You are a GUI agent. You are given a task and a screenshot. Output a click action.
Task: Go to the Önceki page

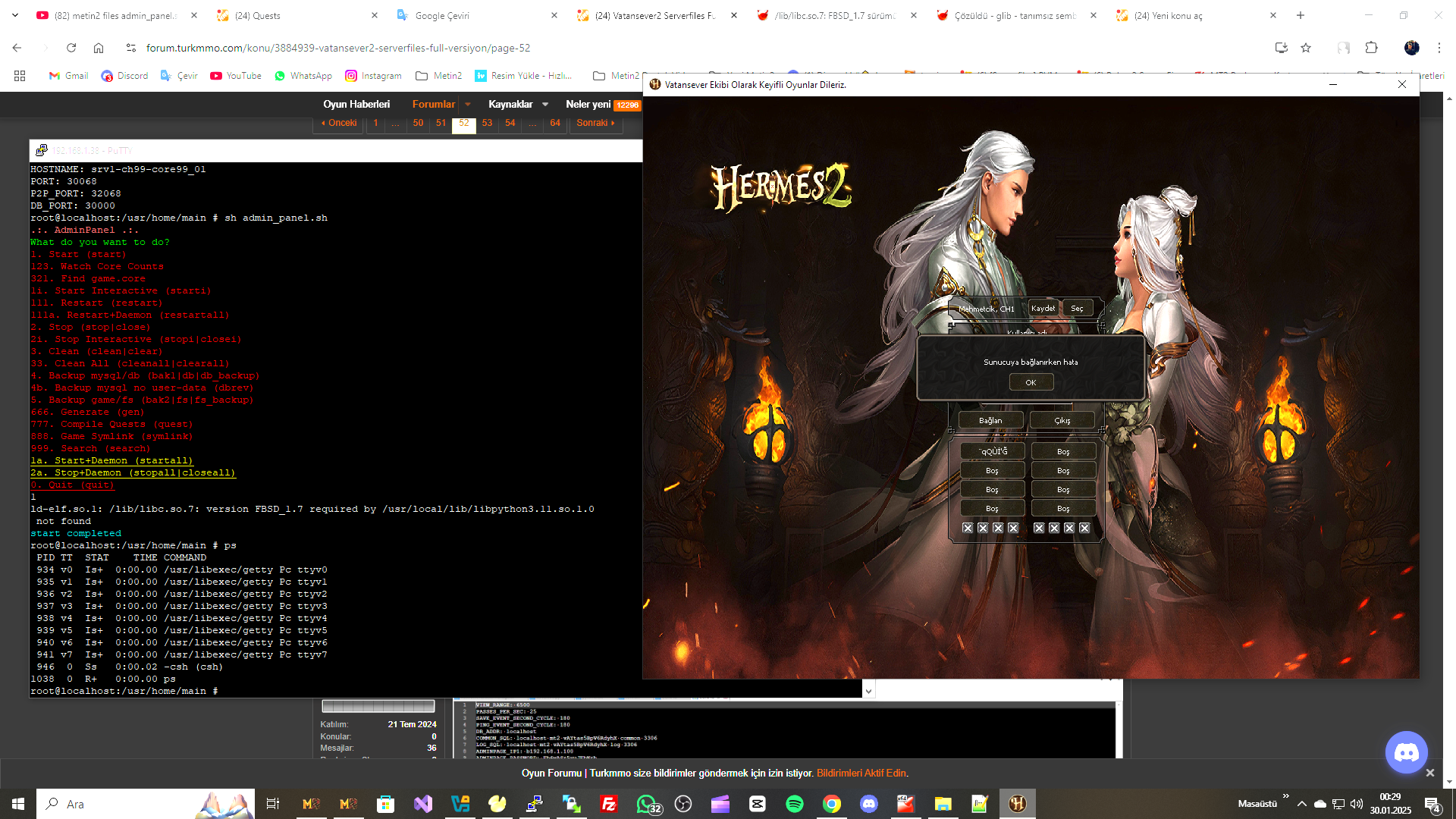[339, 123]
